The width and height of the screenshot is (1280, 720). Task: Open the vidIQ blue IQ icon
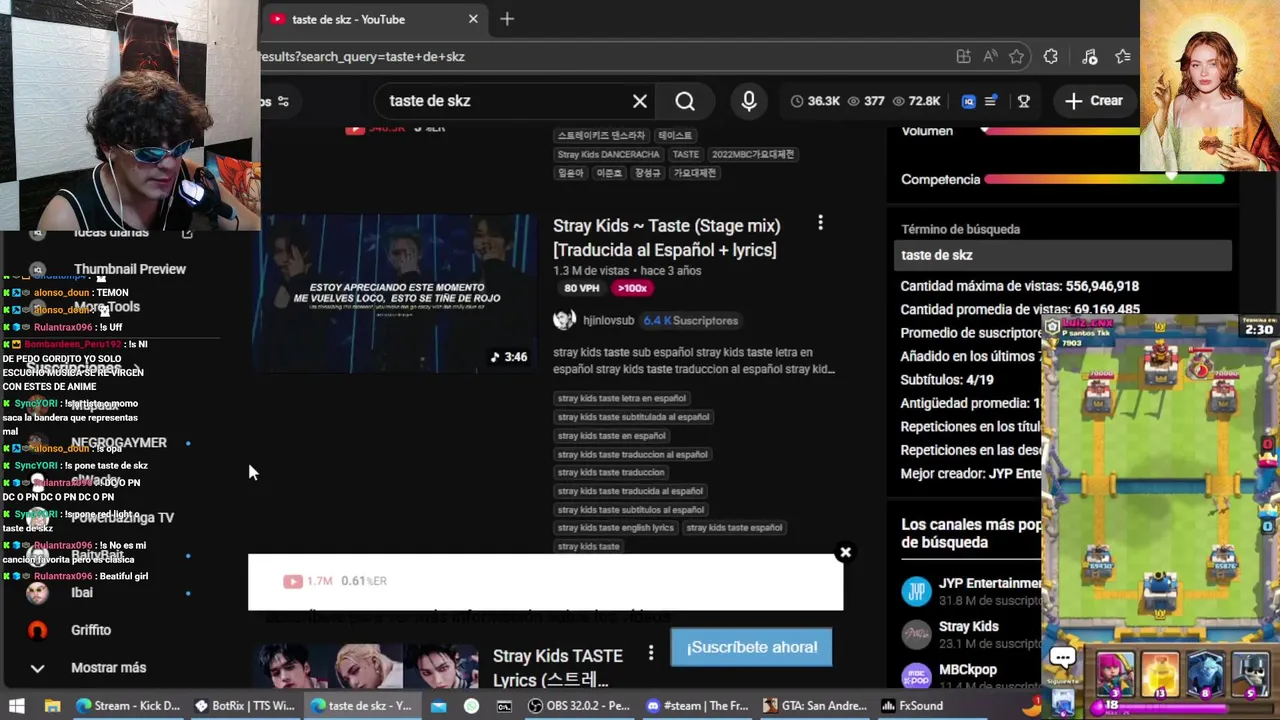click(x=968, y=101)
